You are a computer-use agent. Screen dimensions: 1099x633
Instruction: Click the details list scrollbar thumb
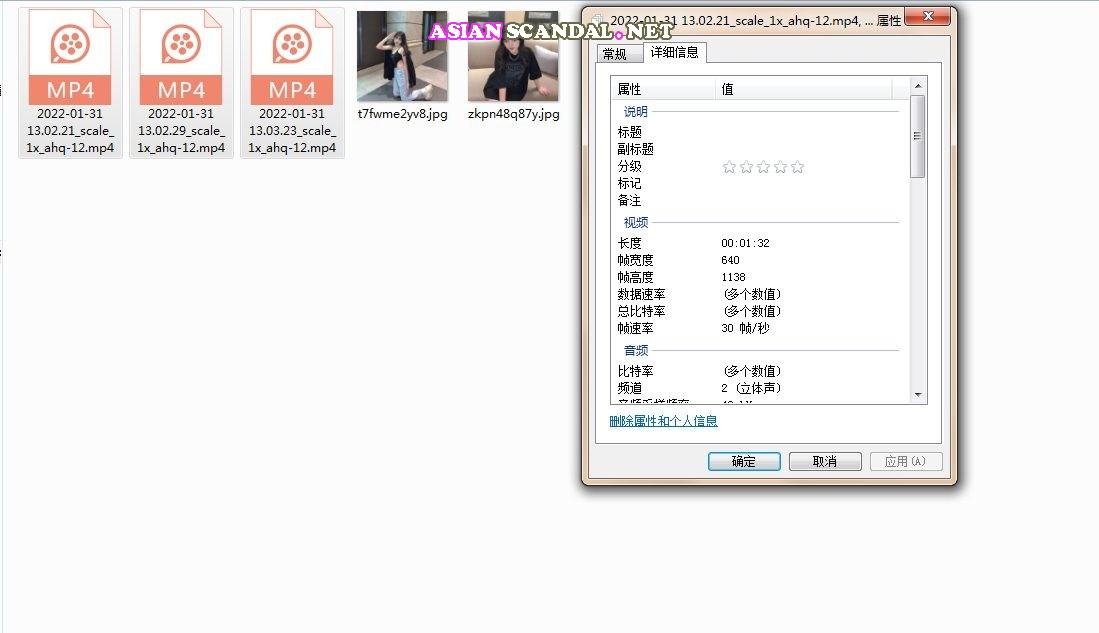(x=917, y=136)
